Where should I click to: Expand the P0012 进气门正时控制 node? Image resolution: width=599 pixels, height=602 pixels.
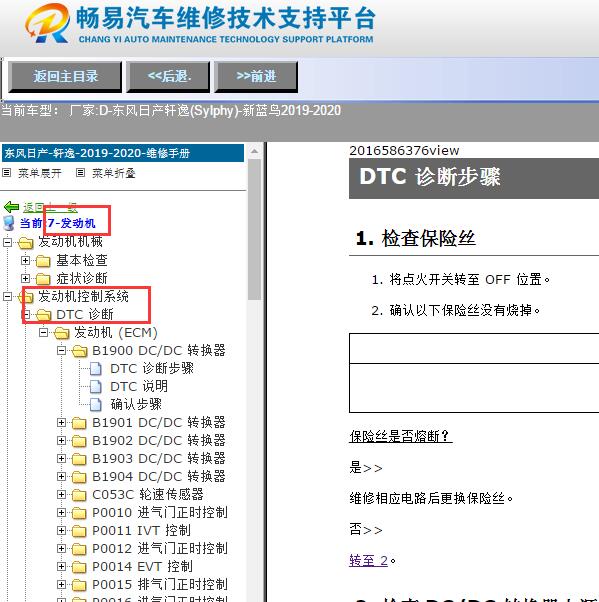61,549
